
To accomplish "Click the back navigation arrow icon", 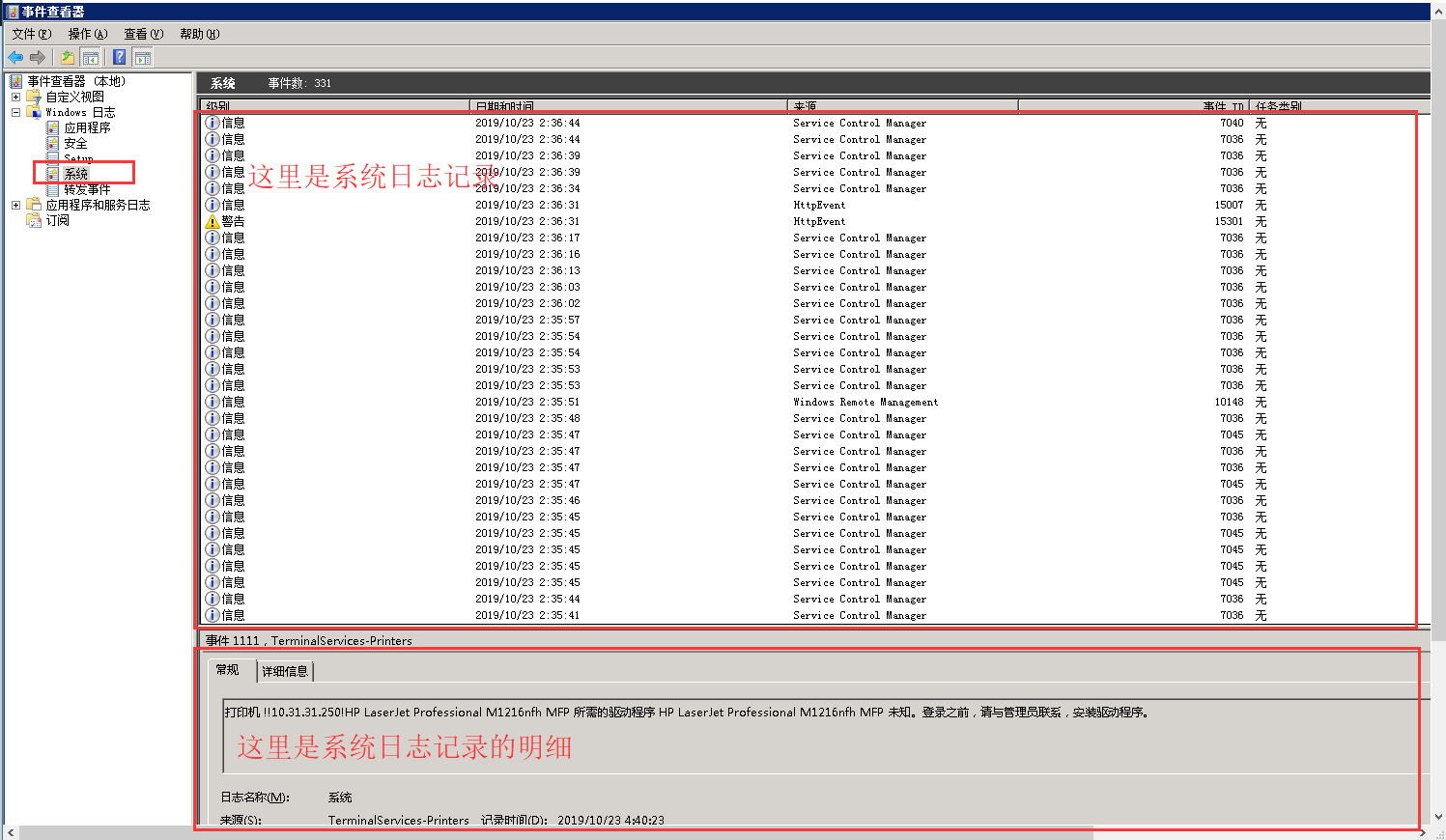I will 14,56.
